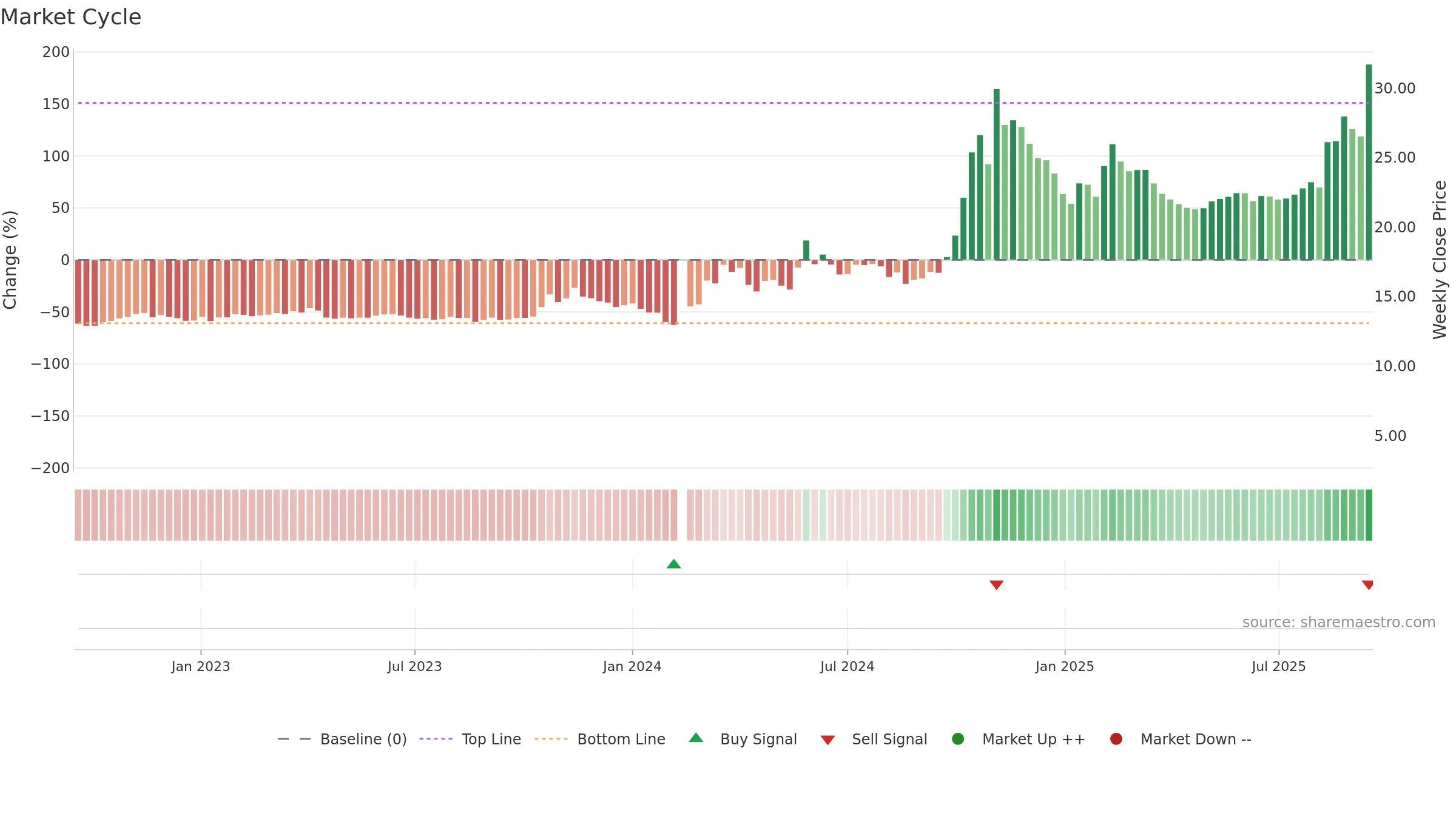Click the red Sell Signal triangle in legend
The width and height of the screenshot is (1456, 819).
tap(827, 740)
